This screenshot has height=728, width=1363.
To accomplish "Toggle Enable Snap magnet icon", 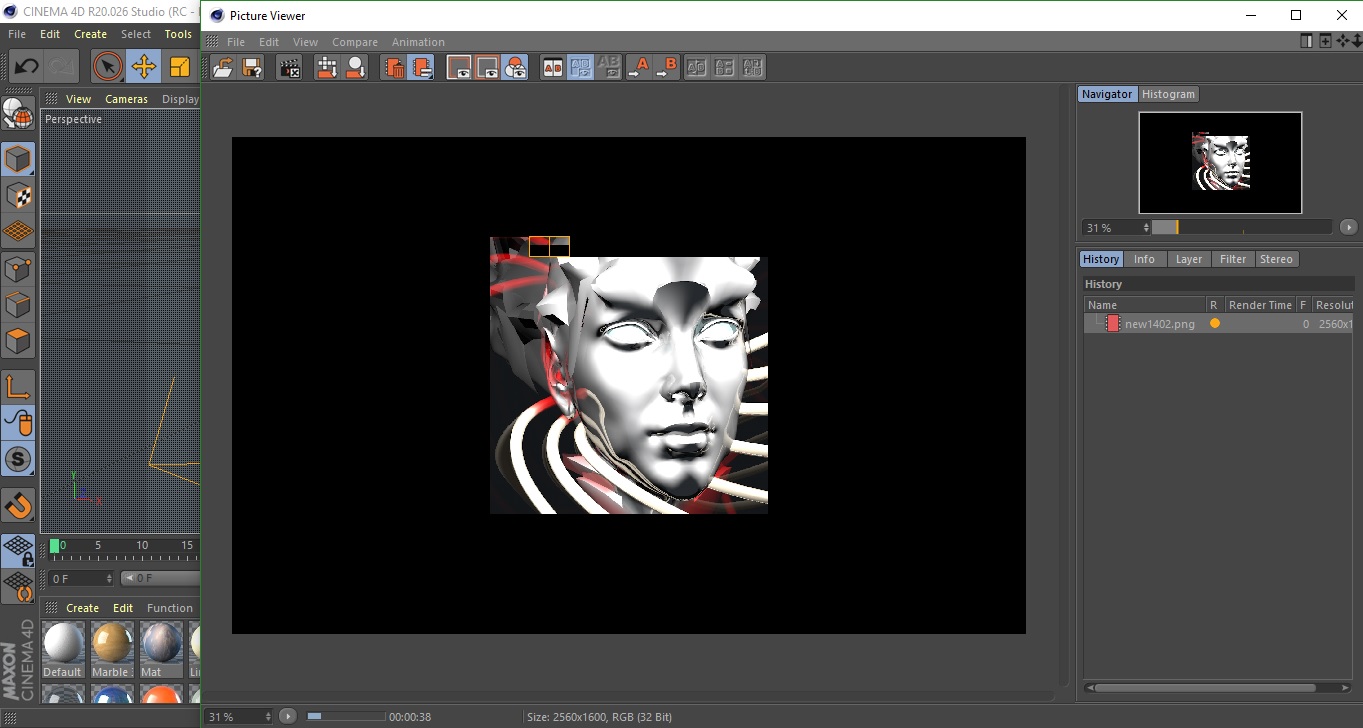I will pos(18,505).
